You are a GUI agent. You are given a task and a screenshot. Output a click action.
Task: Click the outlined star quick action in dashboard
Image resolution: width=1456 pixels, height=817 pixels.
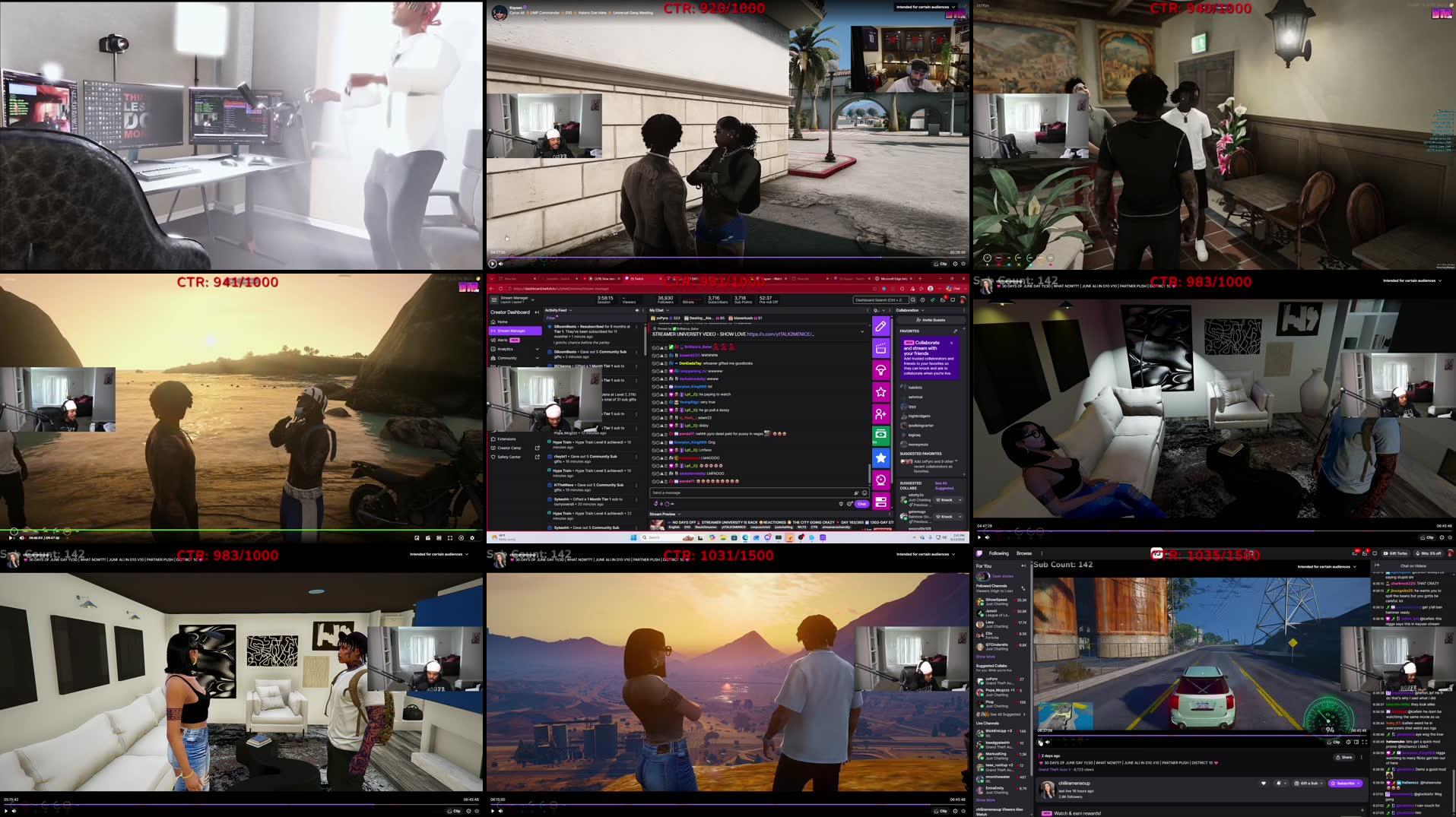[880, 392]
